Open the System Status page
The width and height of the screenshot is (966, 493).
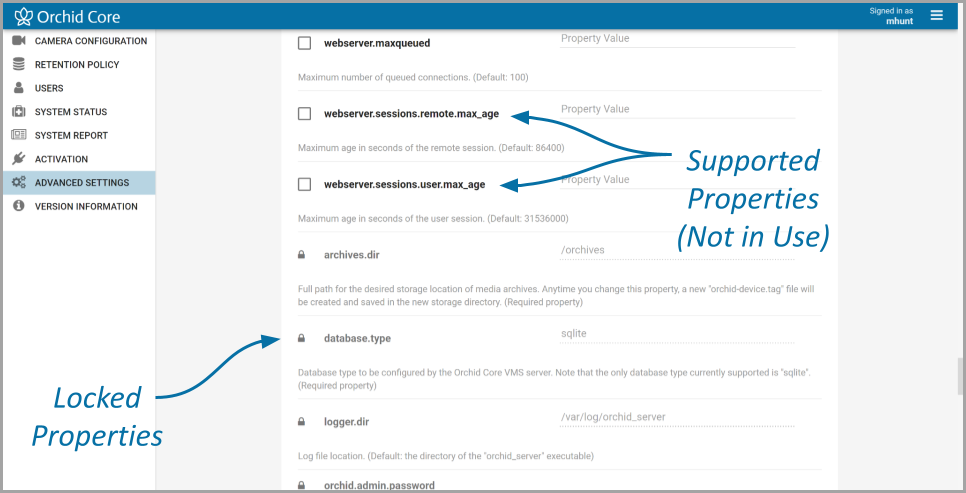[79, 112]
